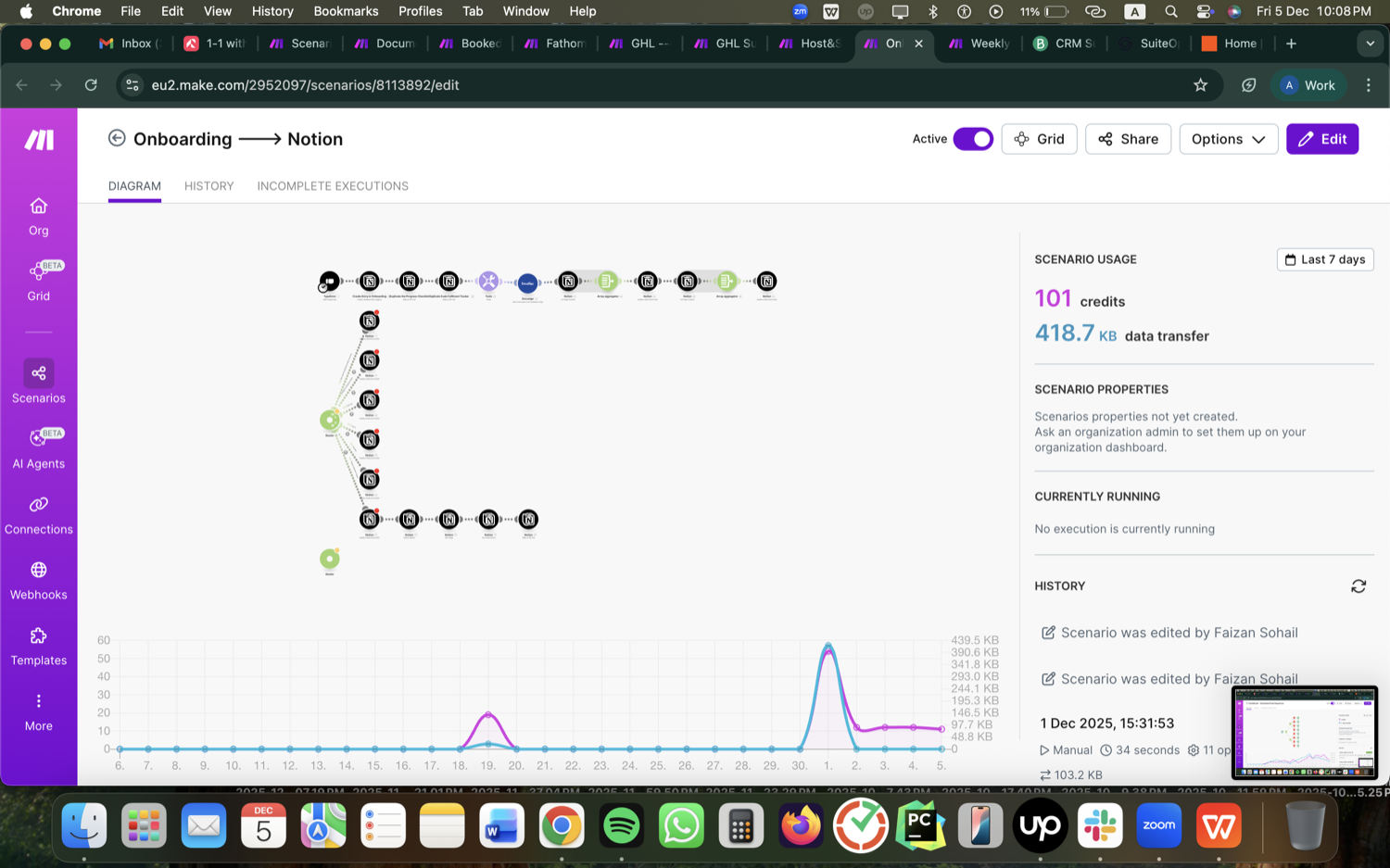1390x868 pixels.
Task: Select the first Array aggregator module
Action: click(x=607, y=281)
